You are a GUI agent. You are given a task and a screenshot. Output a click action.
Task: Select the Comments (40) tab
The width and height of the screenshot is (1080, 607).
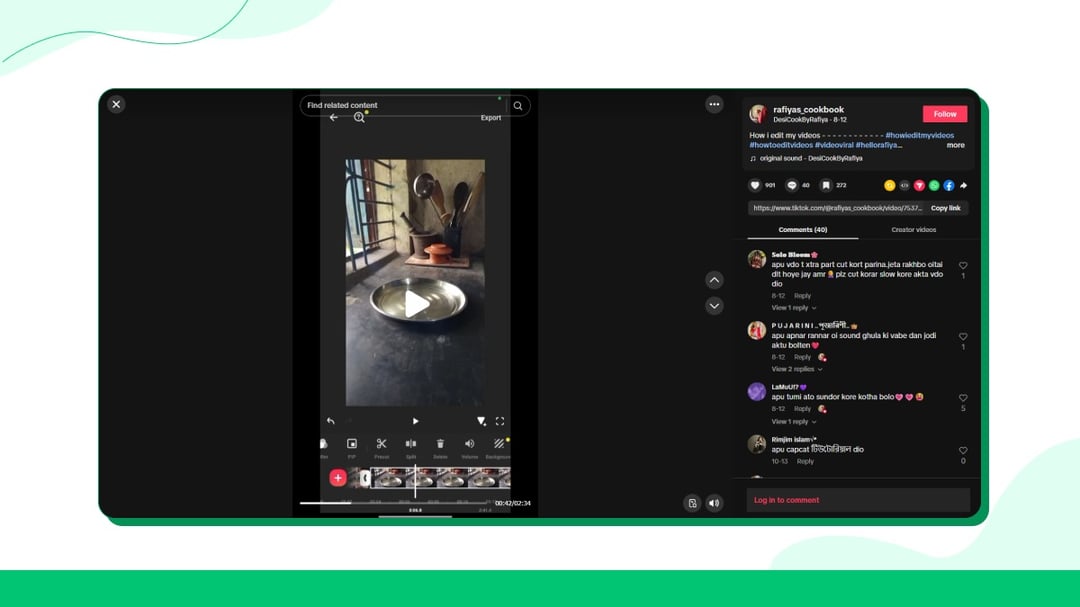pos(802,229)
